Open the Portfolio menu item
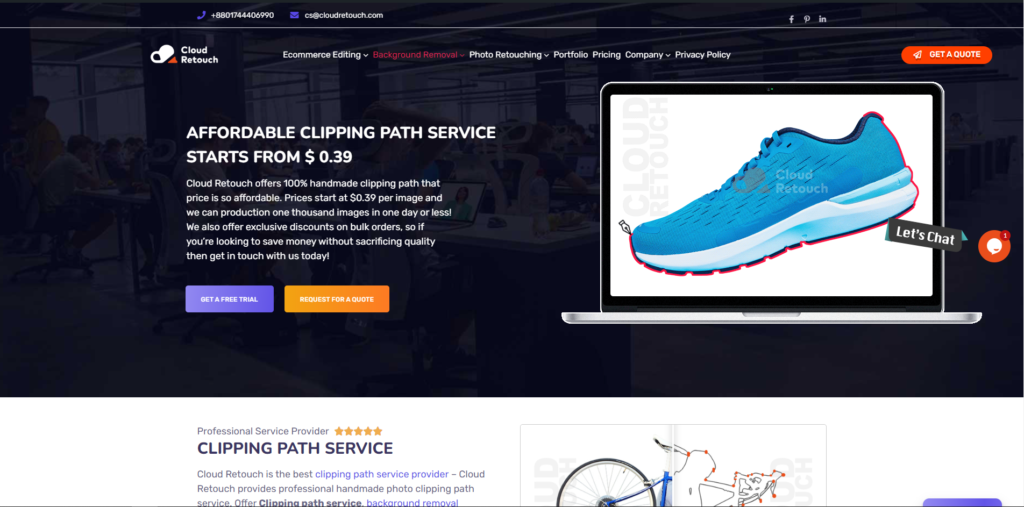This screenshot has width=1024, height=507. coord(571,55)
